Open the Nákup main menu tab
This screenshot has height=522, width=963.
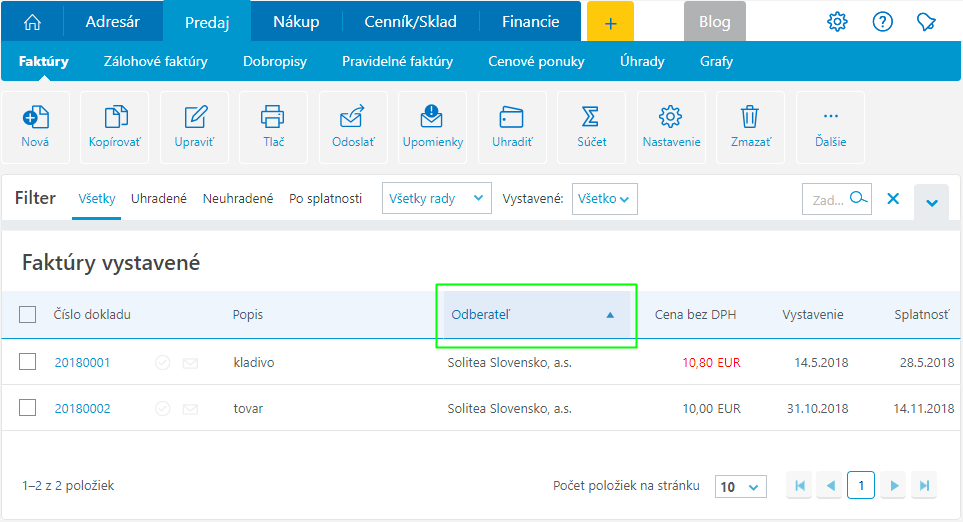[296, 22]
